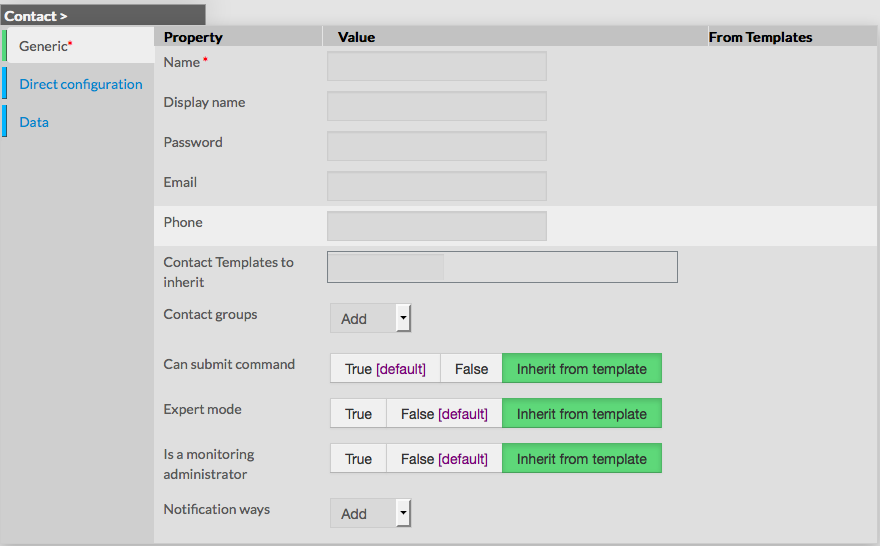Set Can submit command to True
This screenshot has width=880, height=546.
[x=385, y=369]
